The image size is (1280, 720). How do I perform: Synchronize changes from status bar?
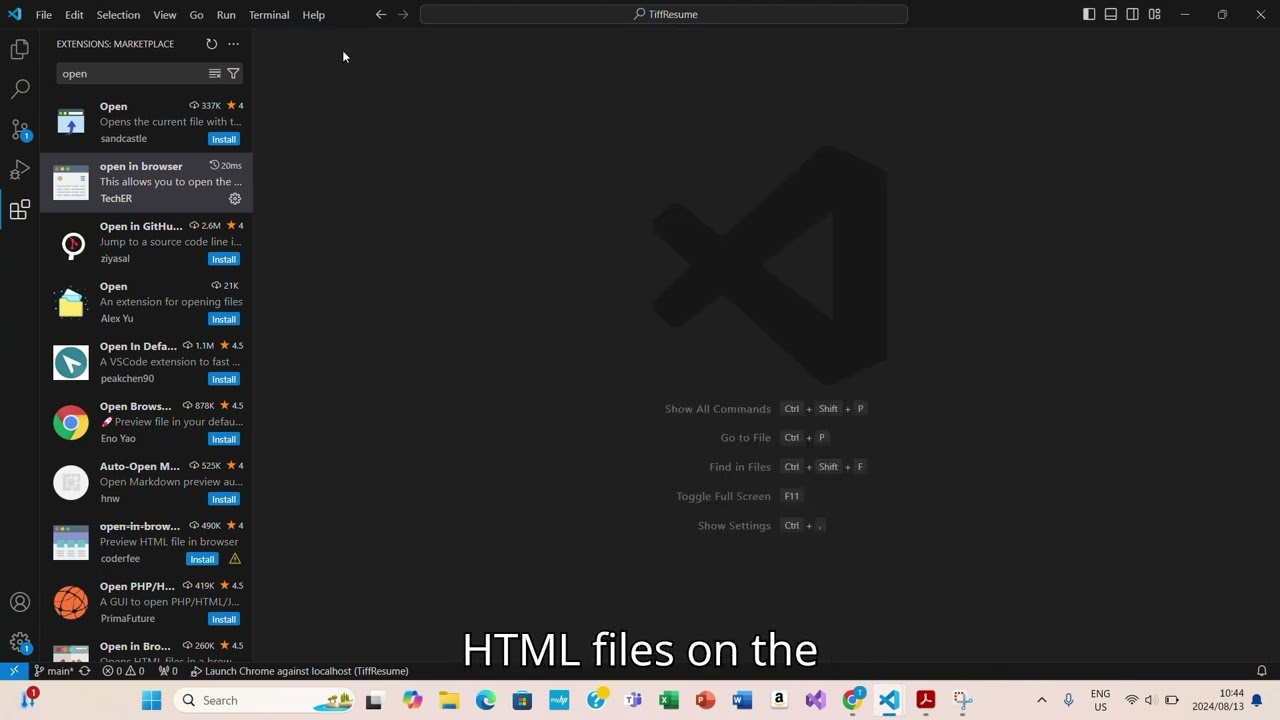coord(85,671)
